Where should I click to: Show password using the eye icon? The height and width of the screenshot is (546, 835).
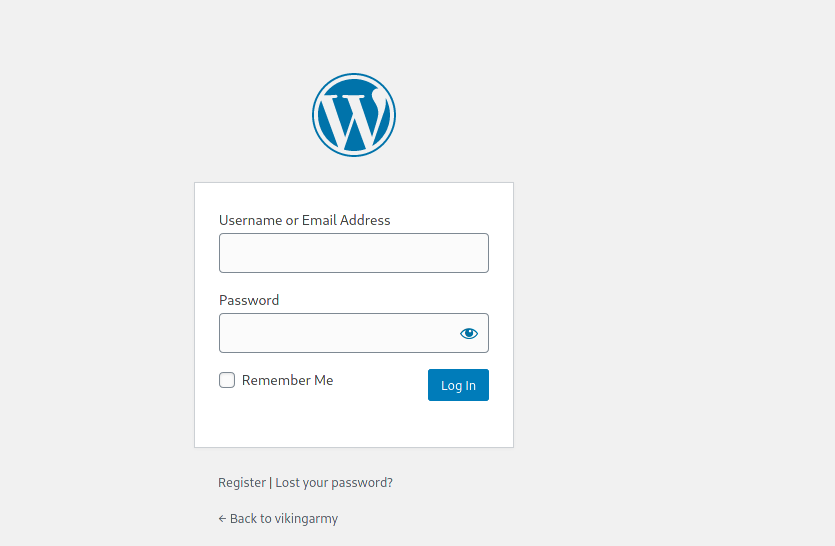469,333
